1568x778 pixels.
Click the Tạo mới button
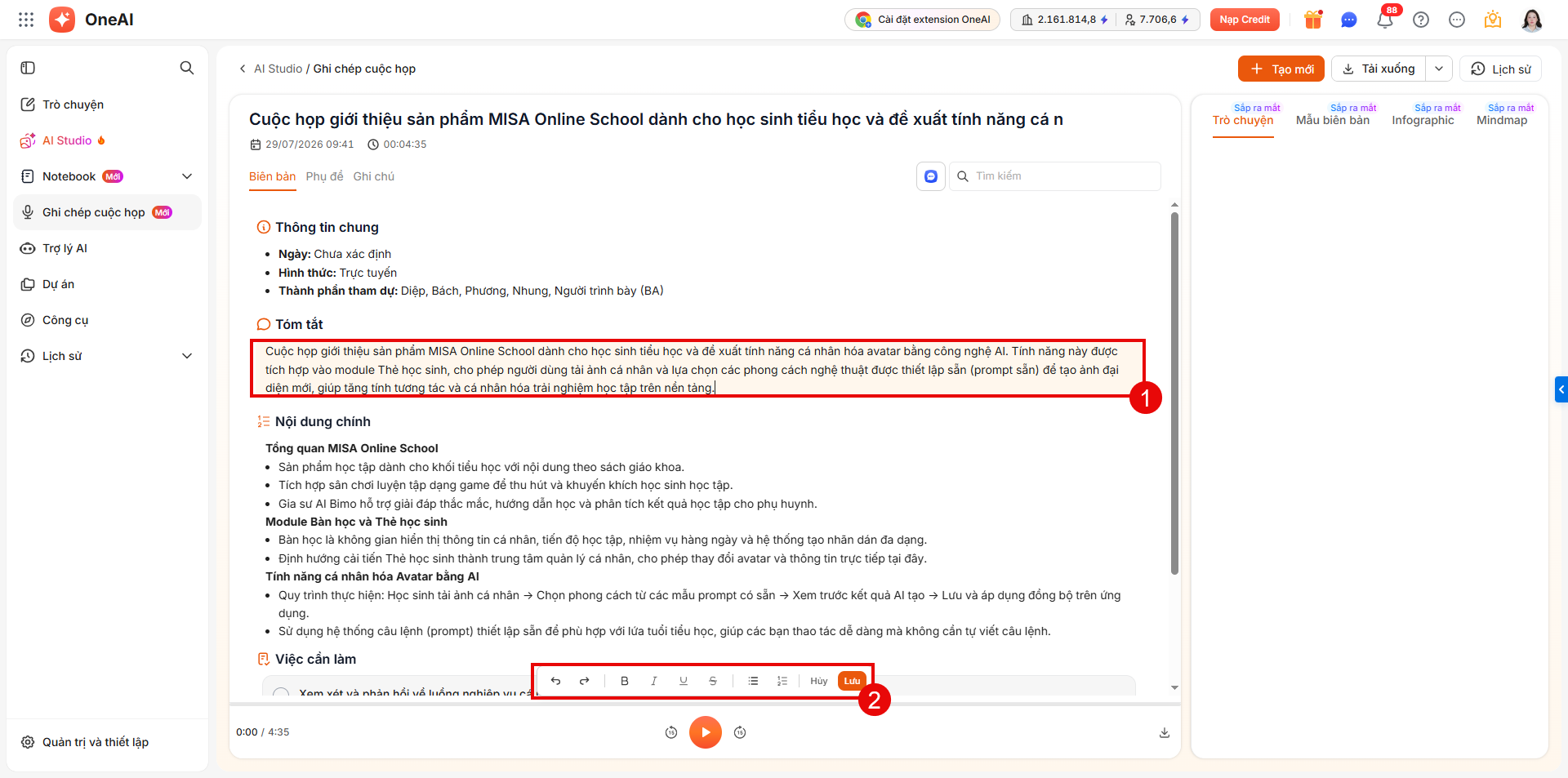(x=1281, y=69)
